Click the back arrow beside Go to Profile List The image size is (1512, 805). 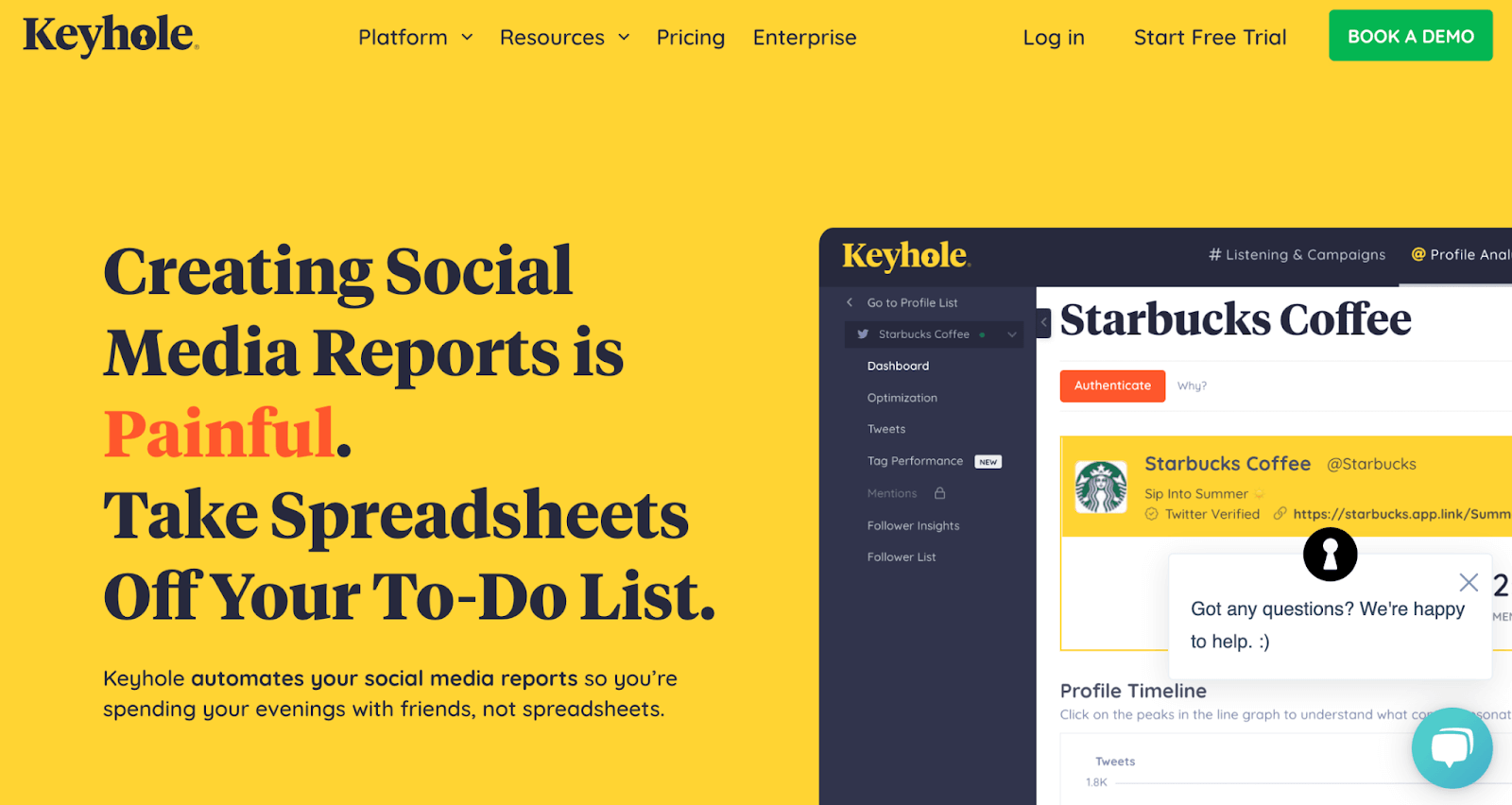tap(850, 302)
